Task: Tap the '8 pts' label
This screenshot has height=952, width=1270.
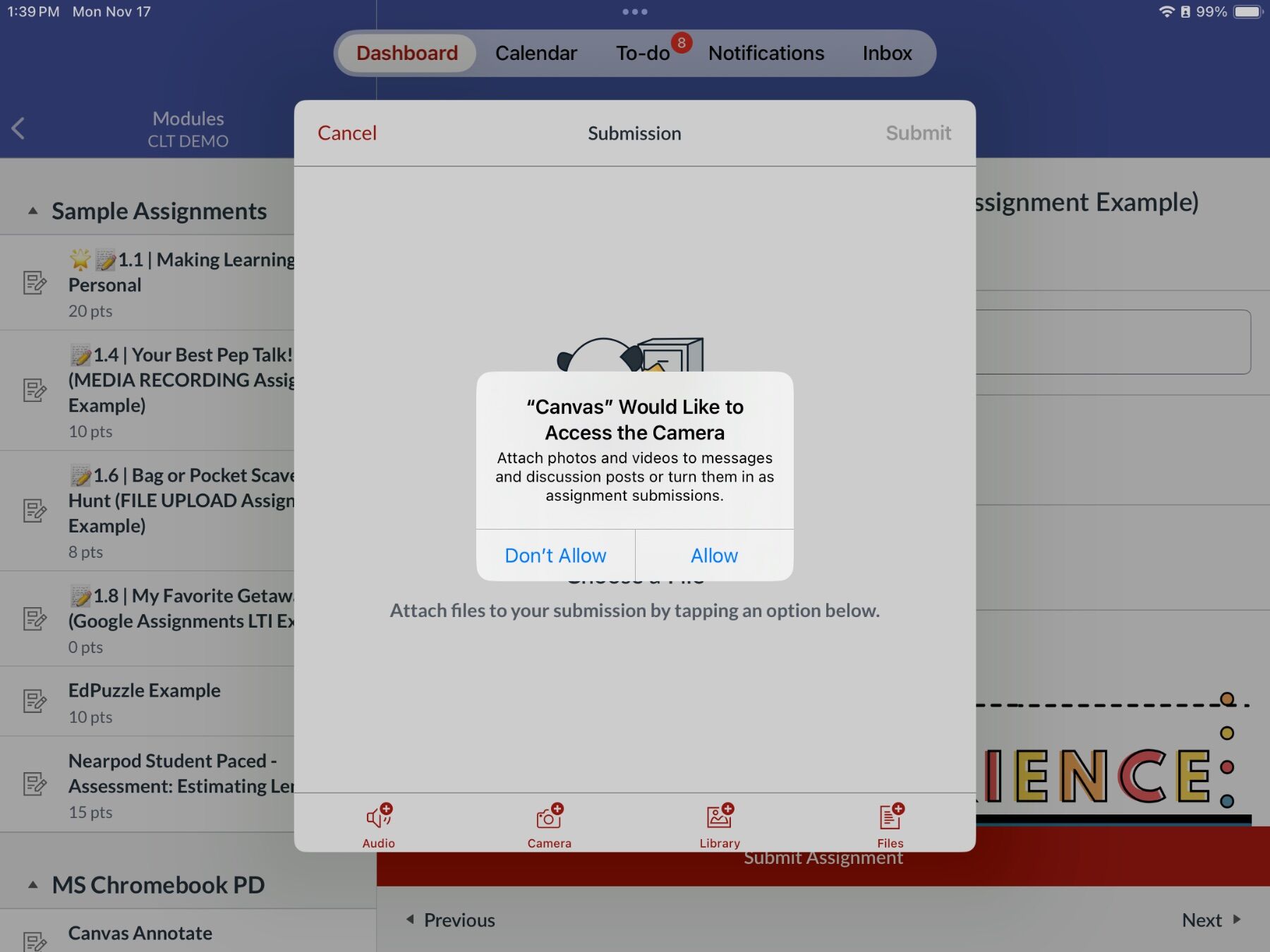Action: coord(85,552)
